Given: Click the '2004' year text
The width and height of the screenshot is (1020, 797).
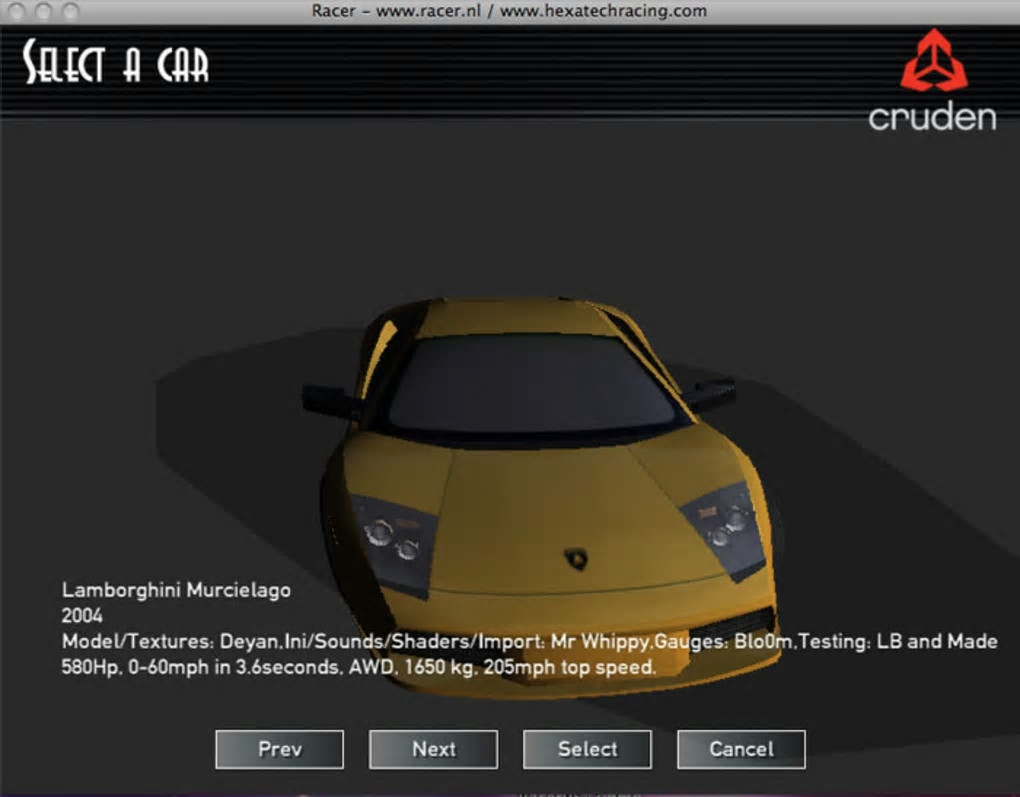Looking at the screenshot, I should tap(82, 615).
